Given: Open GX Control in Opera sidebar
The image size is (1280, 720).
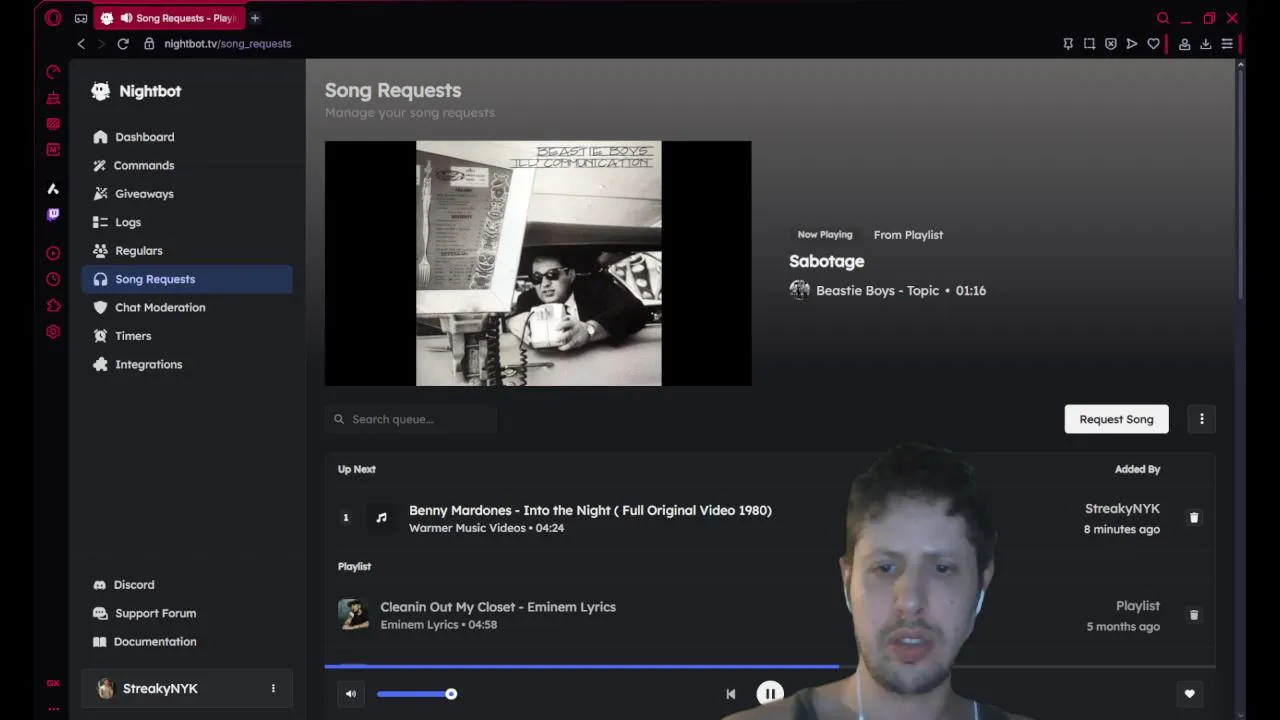Looking at the screenshot, I should pos(53,72).
